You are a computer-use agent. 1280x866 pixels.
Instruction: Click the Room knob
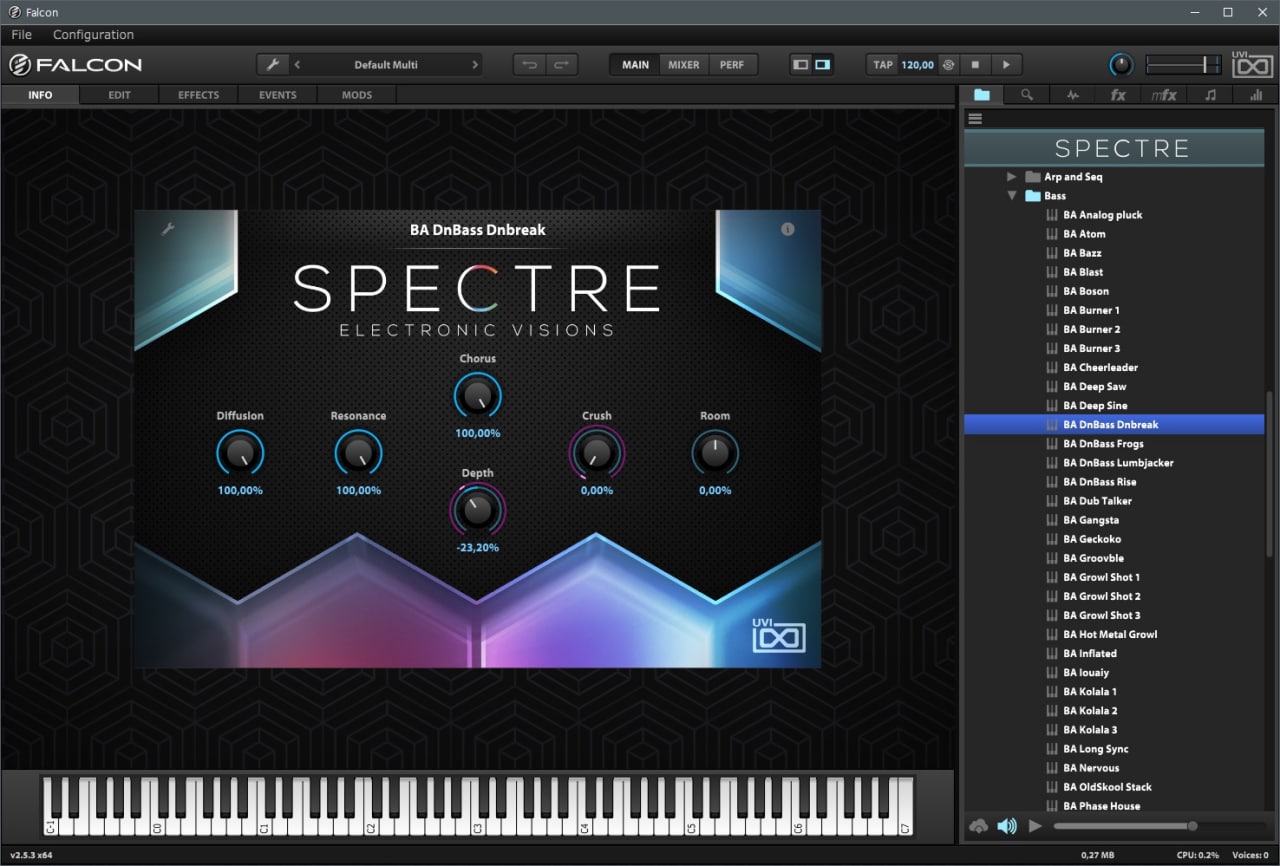715,454
